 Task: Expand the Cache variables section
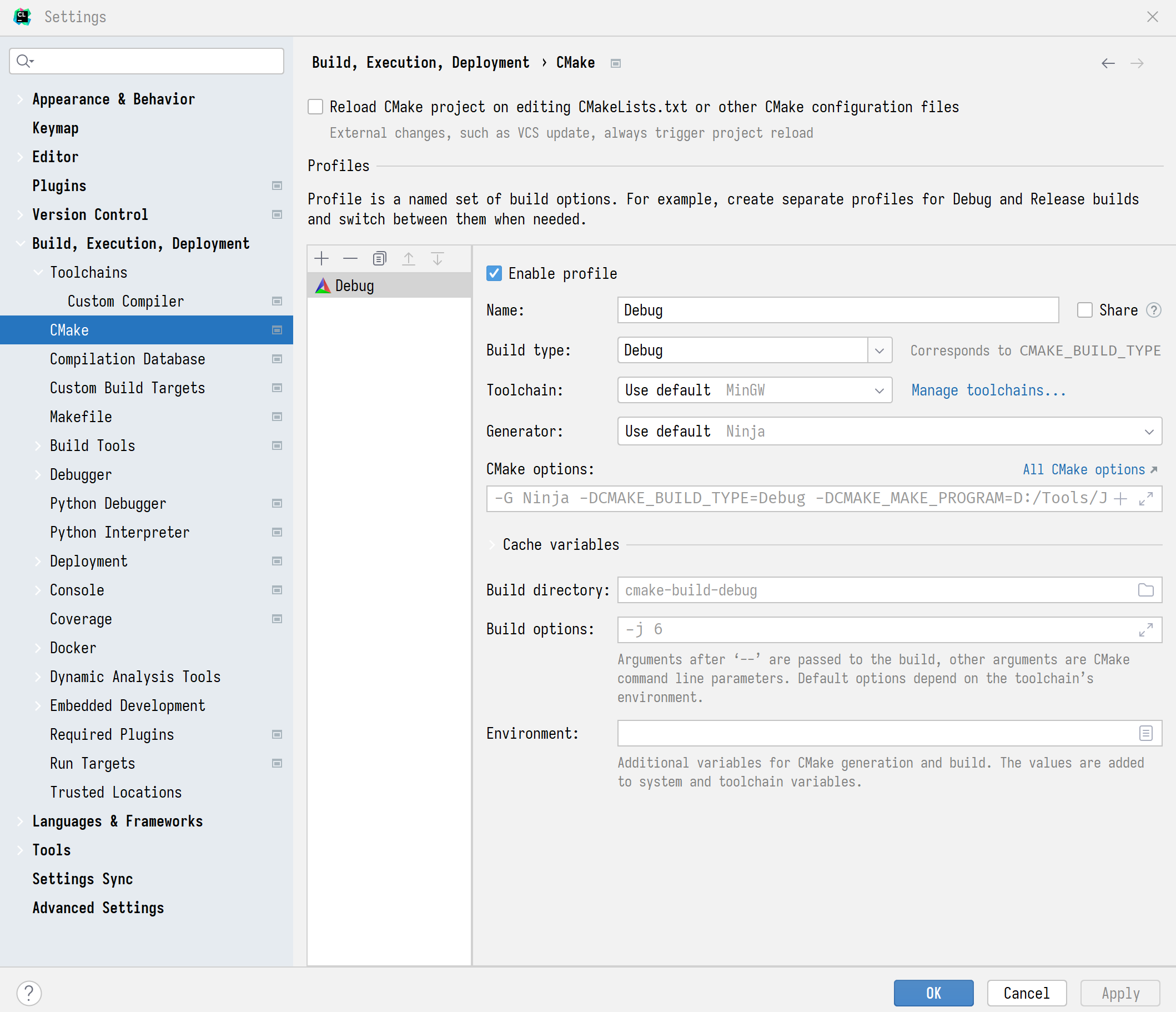pos(492,545)
